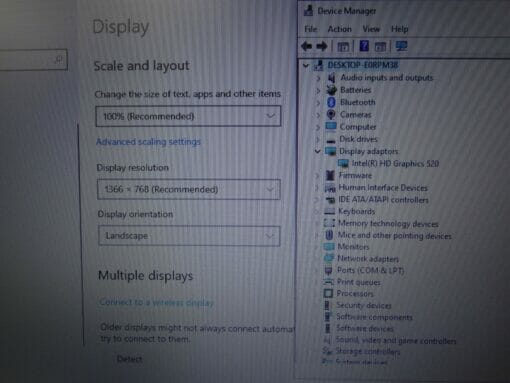The height and width of the screenshot is (383, 510).
Task: Click the Ports (COM & LPT) icon
Action: click(x=328, y=270)
